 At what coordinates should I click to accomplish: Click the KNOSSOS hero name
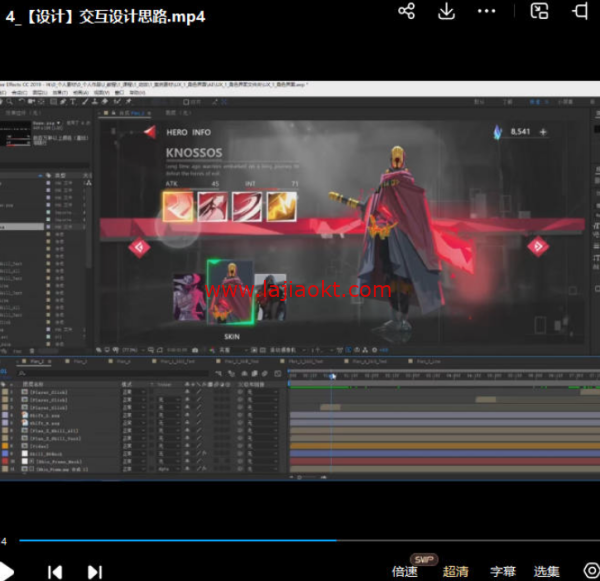tap(194, 153)
